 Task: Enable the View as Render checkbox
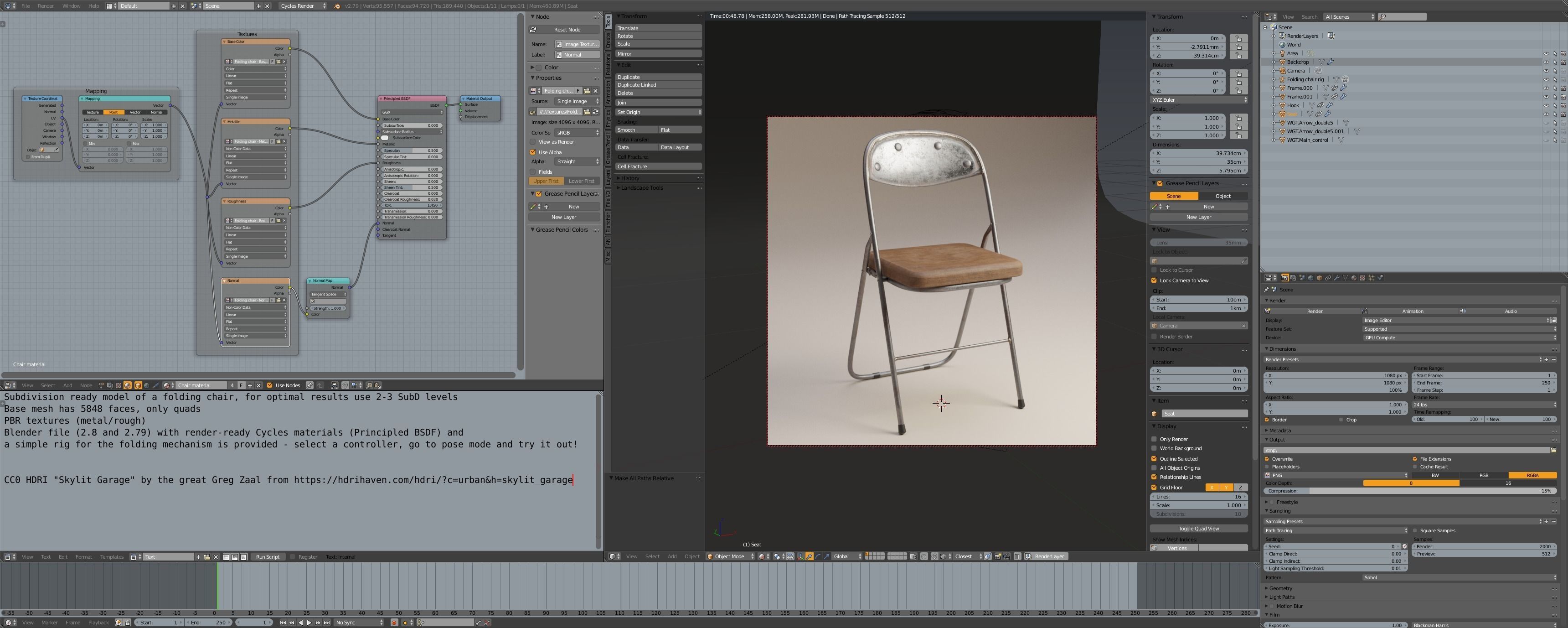pos(533,142)
